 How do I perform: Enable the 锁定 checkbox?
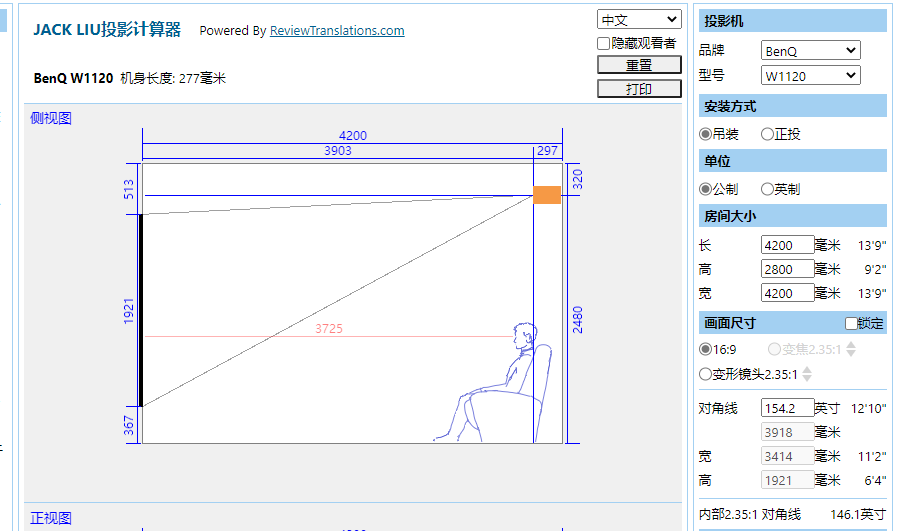pos(851,323)
